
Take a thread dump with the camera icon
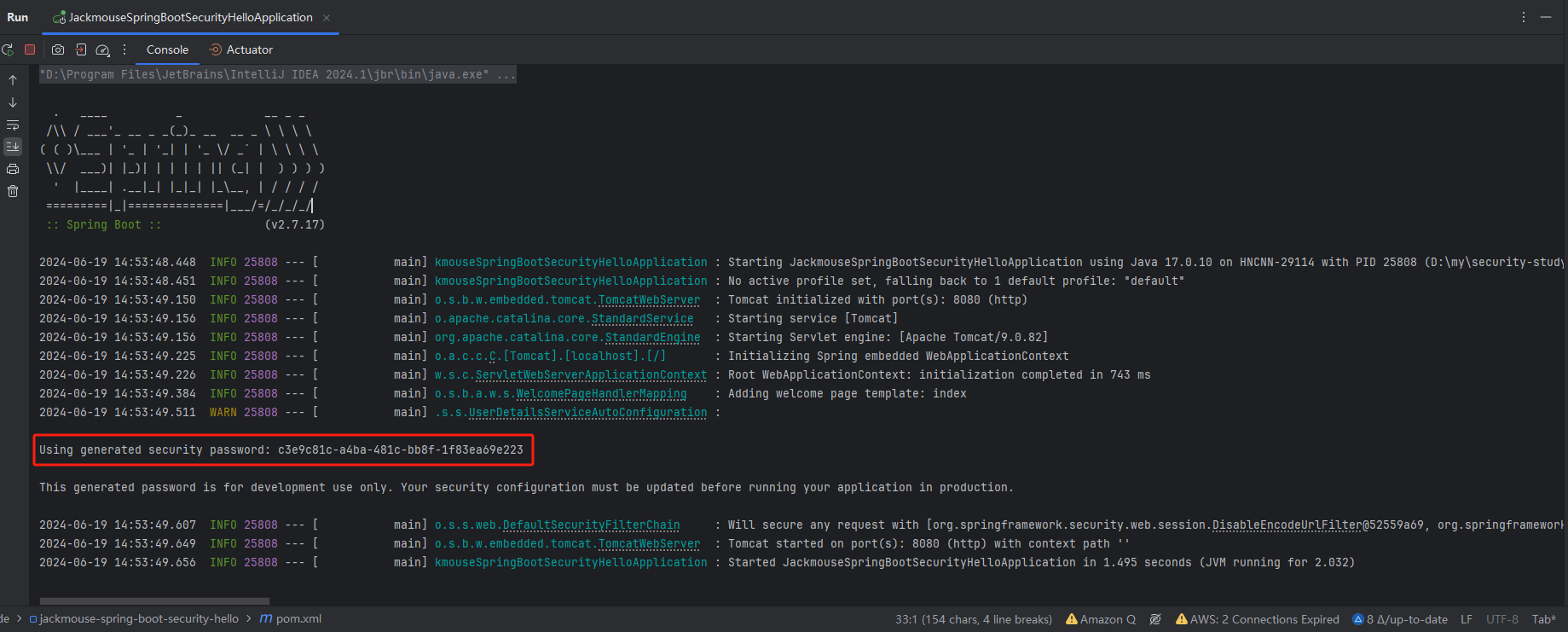(x=58, y=49)
